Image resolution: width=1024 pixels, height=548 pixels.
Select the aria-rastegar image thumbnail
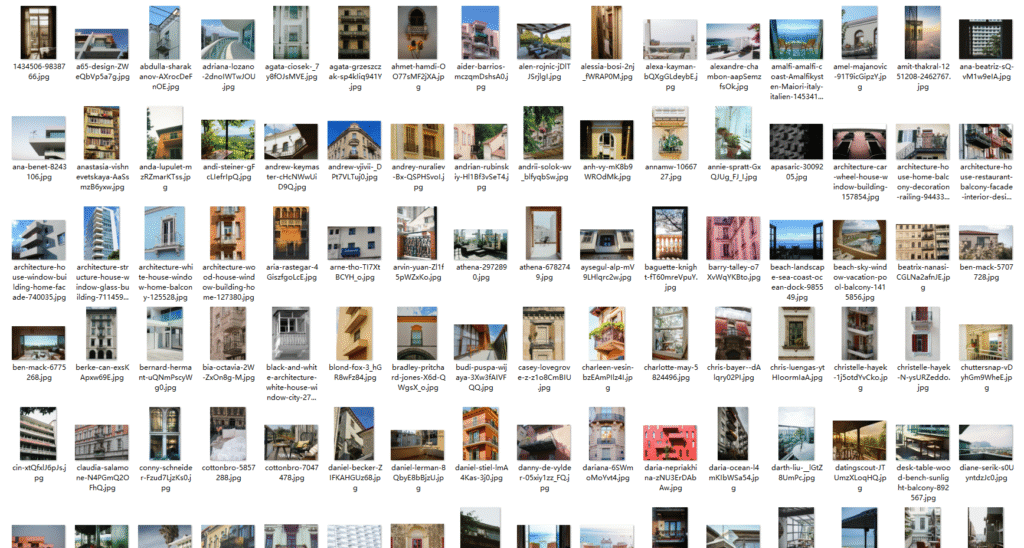coord(291,233)
